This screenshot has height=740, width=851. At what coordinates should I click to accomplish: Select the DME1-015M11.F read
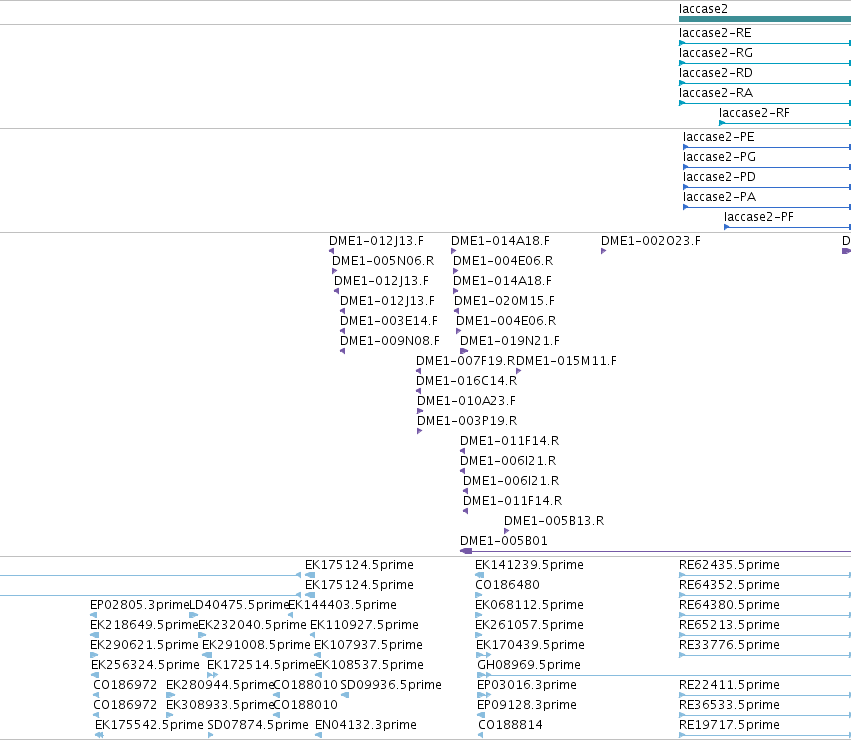(567, 361)
